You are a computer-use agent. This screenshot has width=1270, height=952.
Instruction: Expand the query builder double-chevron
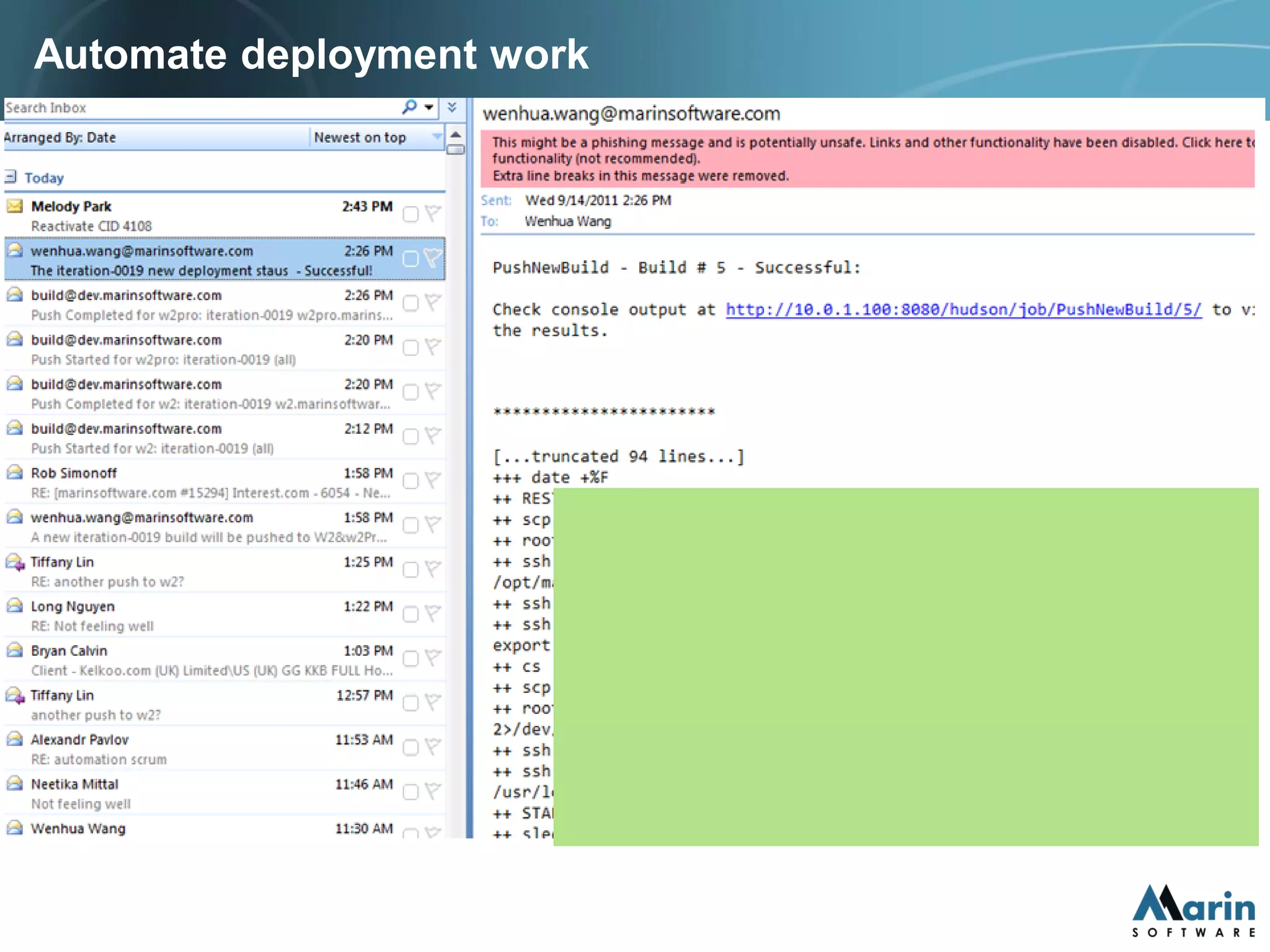click(452, 107)
